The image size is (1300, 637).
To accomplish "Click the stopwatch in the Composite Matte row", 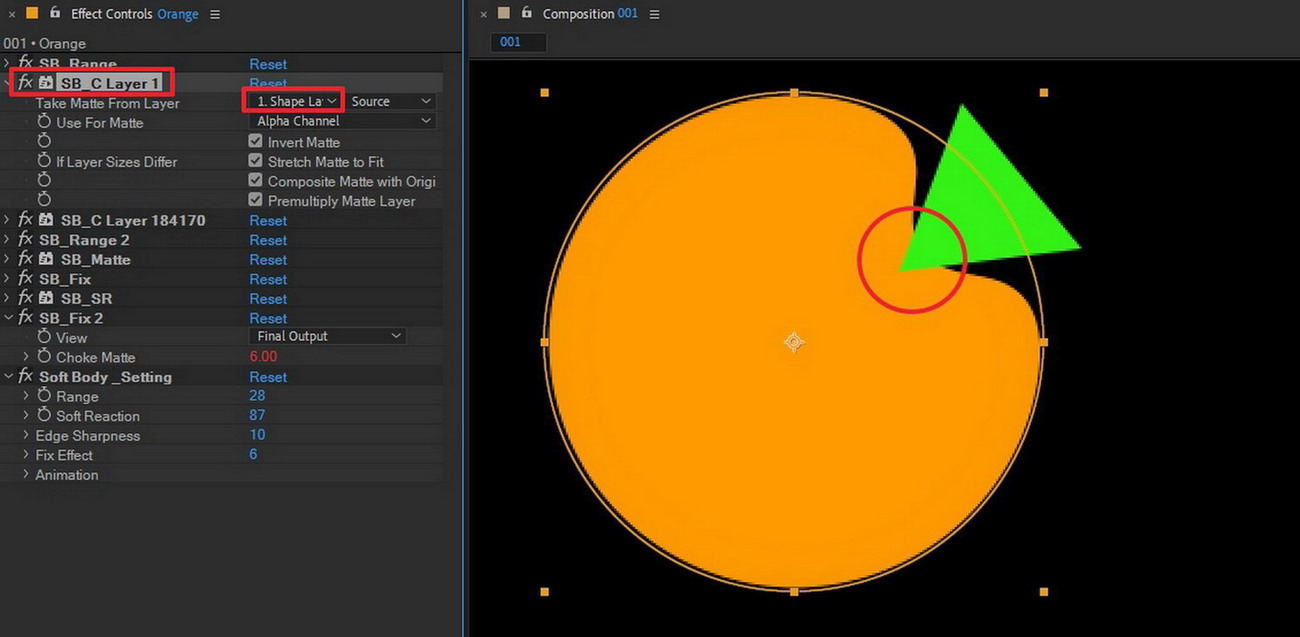I will 44,181.
